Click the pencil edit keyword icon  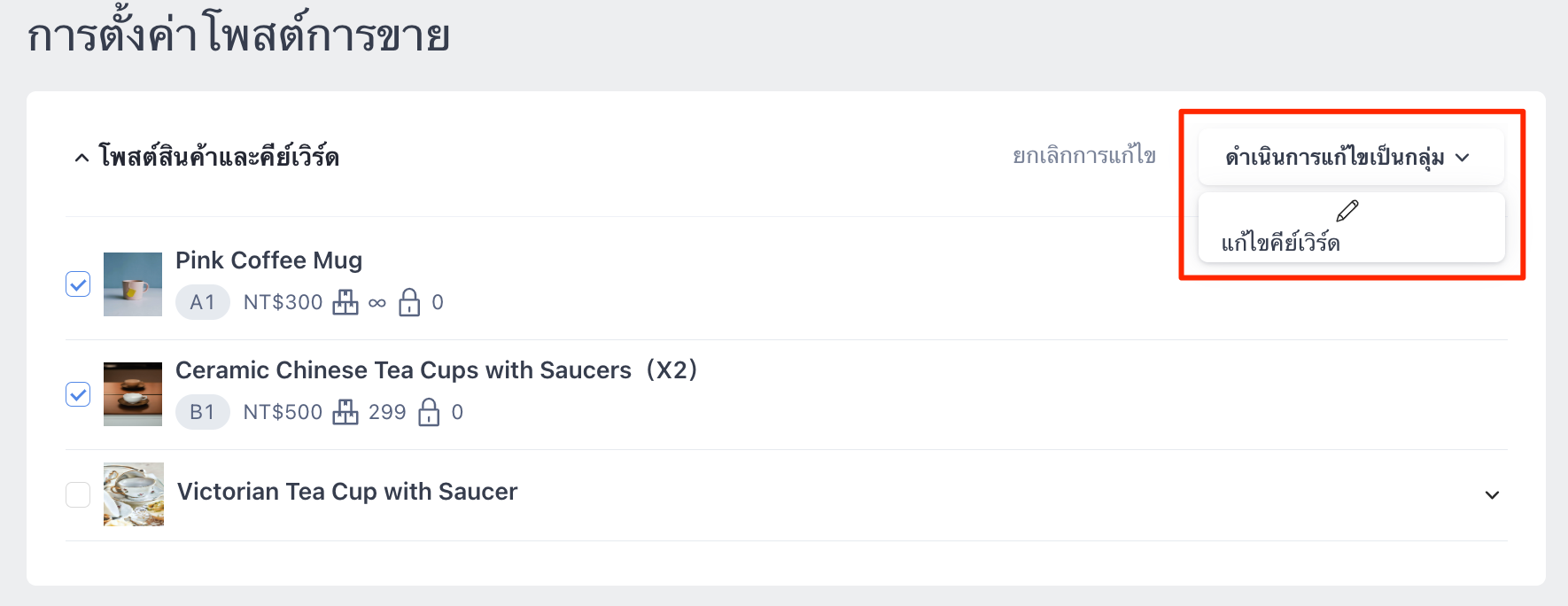click(x=1347, y=211)
